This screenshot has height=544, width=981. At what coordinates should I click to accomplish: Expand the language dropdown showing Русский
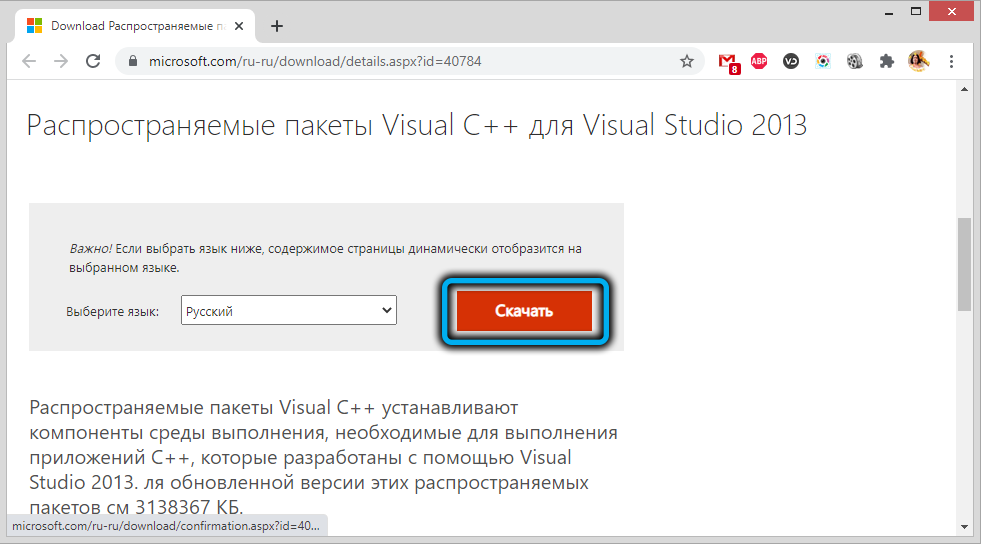289,311
